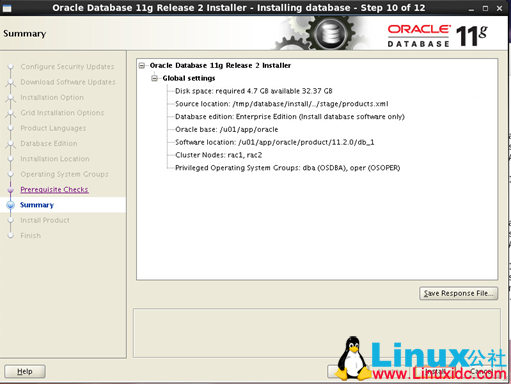Click the Install Product step
This screenshot has height=384, width=511.
[45, 220]
